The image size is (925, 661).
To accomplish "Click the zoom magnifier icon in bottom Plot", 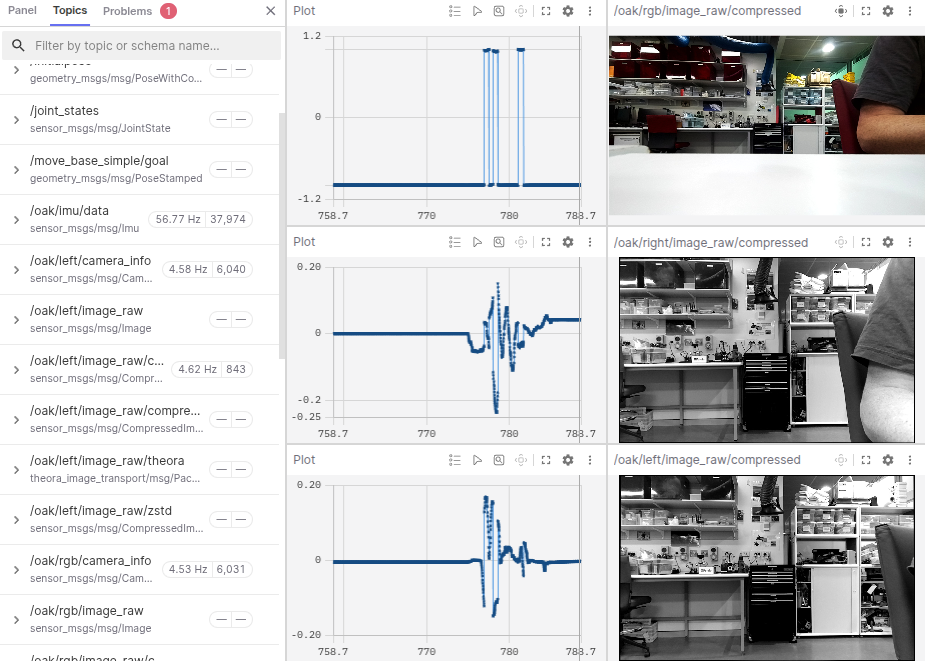I will (x=499, y=460).
